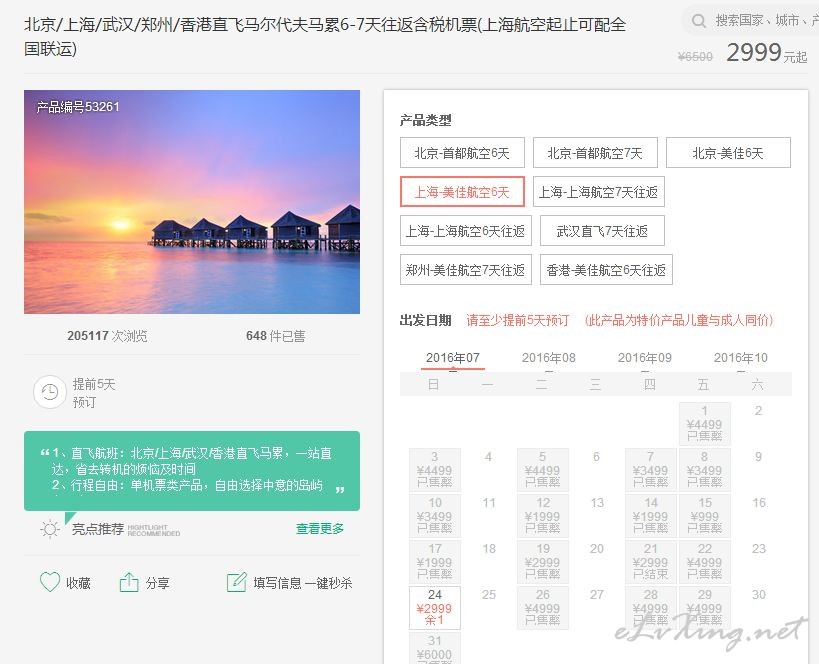This screenshot has width=819, height=664.
Task: Click the green highlights quote box
Action: [x=192, y=471]
